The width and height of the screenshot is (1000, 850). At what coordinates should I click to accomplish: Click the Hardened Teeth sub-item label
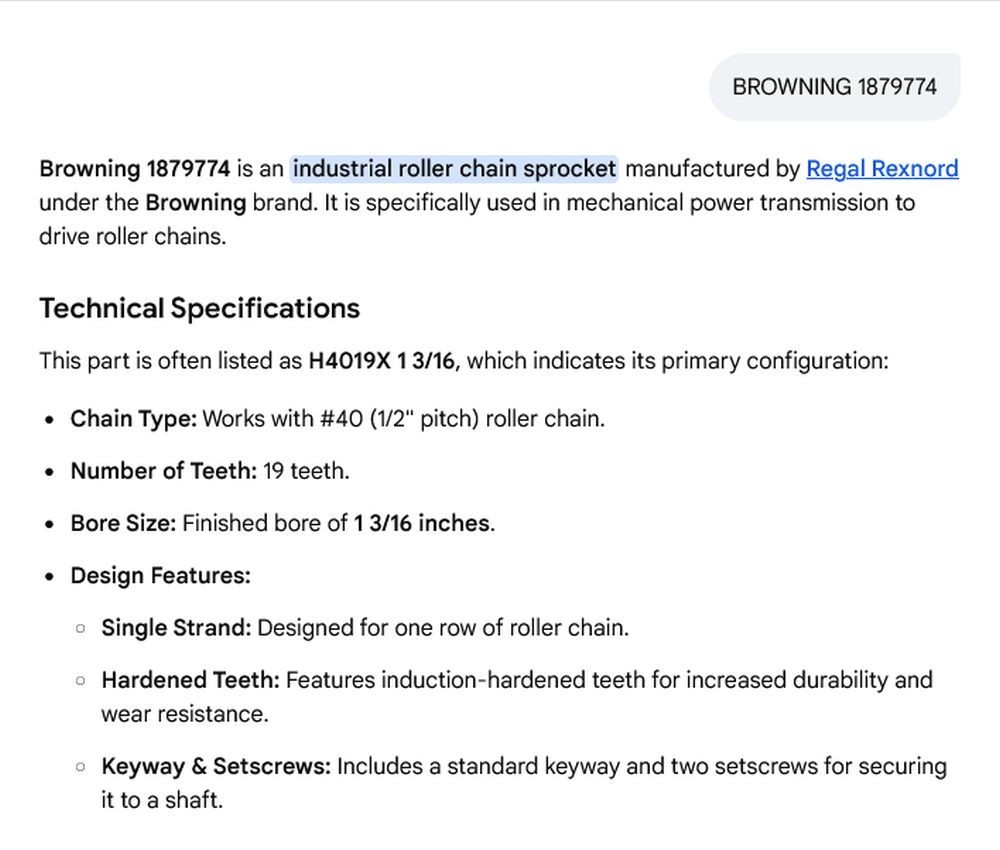(x=191, y=680)
